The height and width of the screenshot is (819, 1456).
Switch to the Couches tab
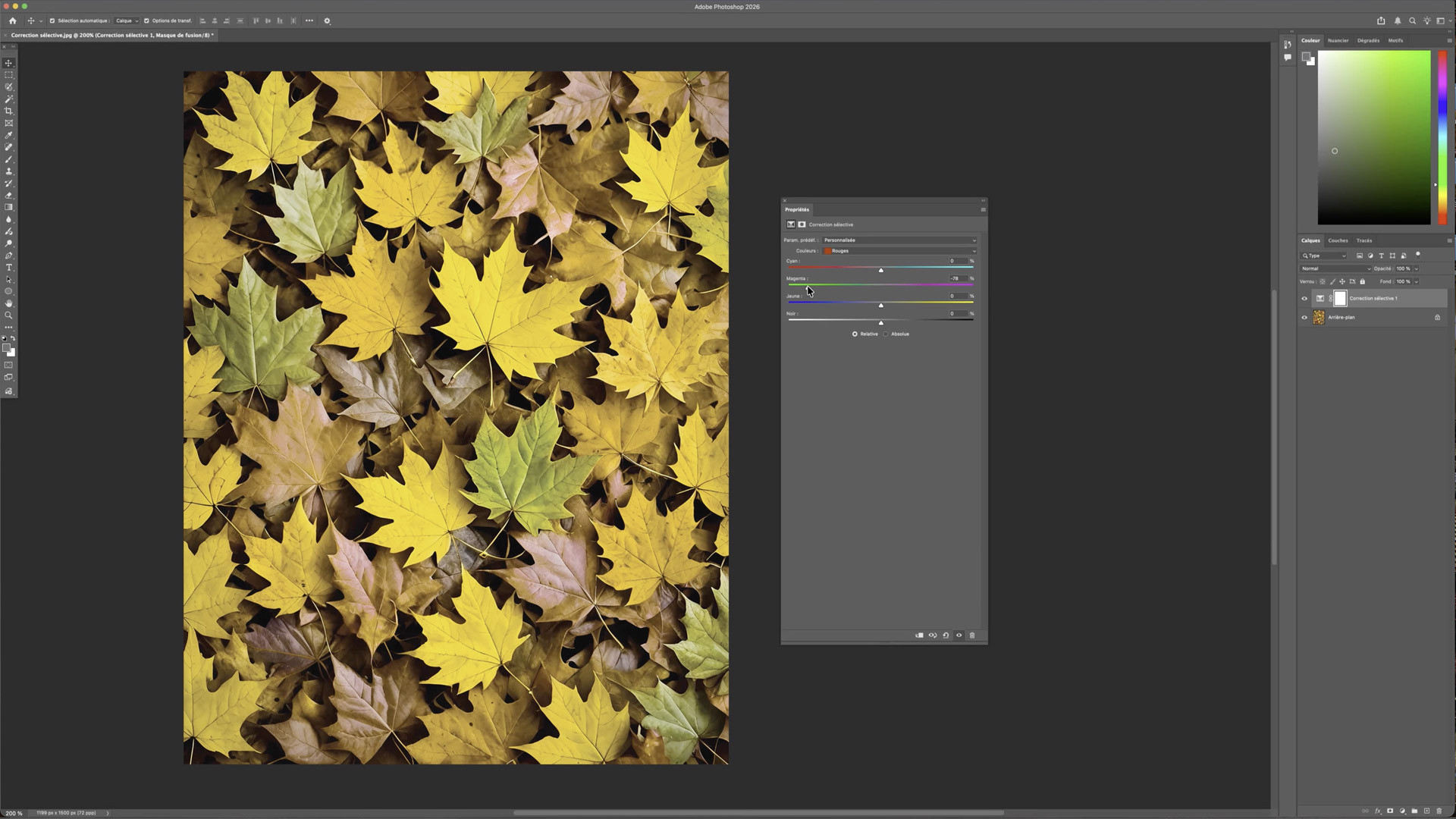(1338, 240)
